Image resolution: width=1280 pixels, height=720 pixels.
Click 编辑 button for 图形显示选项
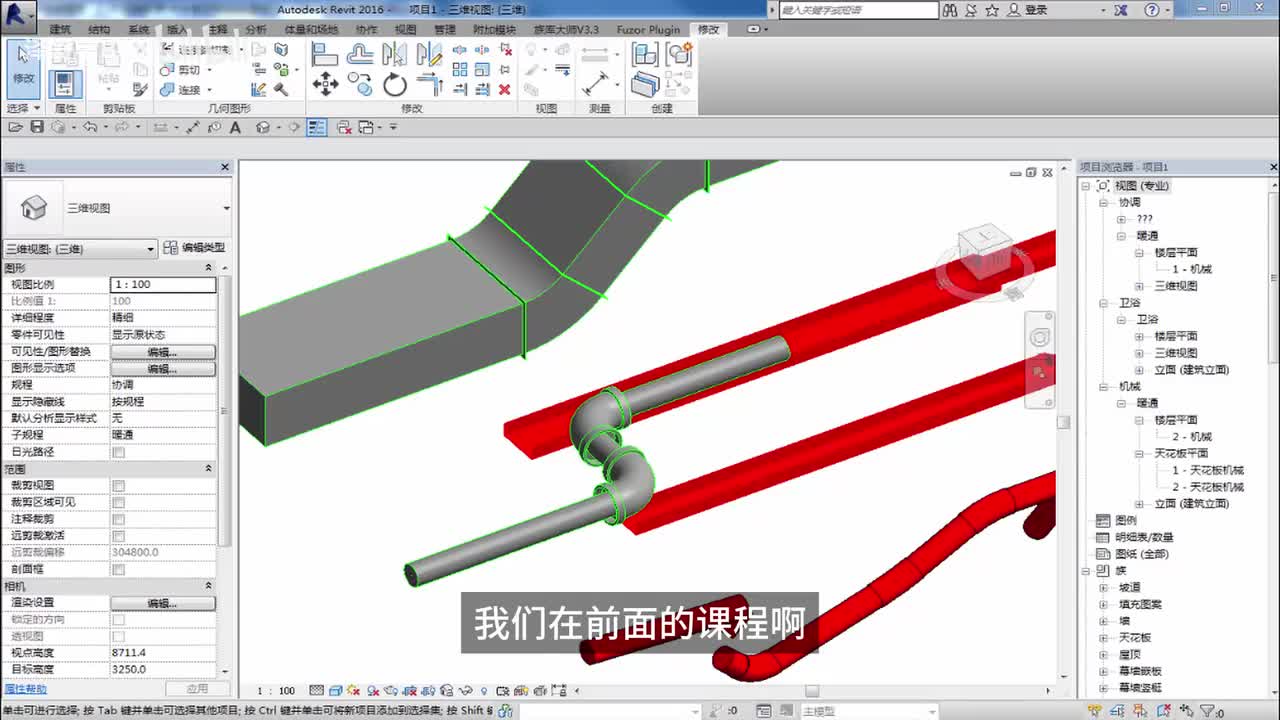pyautogui.click(x=162, y=369)
